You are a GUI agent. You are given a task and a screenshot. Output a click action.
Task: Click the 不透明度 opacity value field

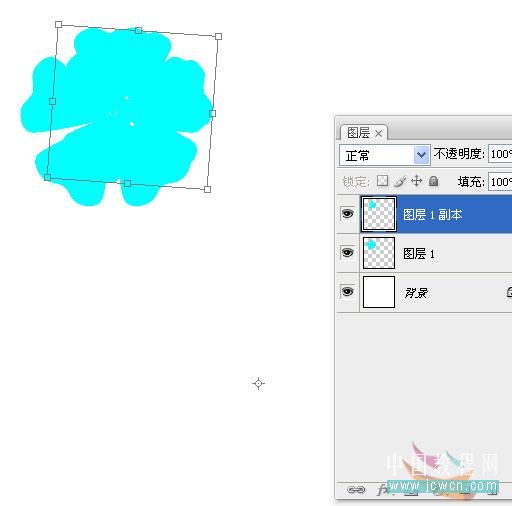[x=500, y=154]
